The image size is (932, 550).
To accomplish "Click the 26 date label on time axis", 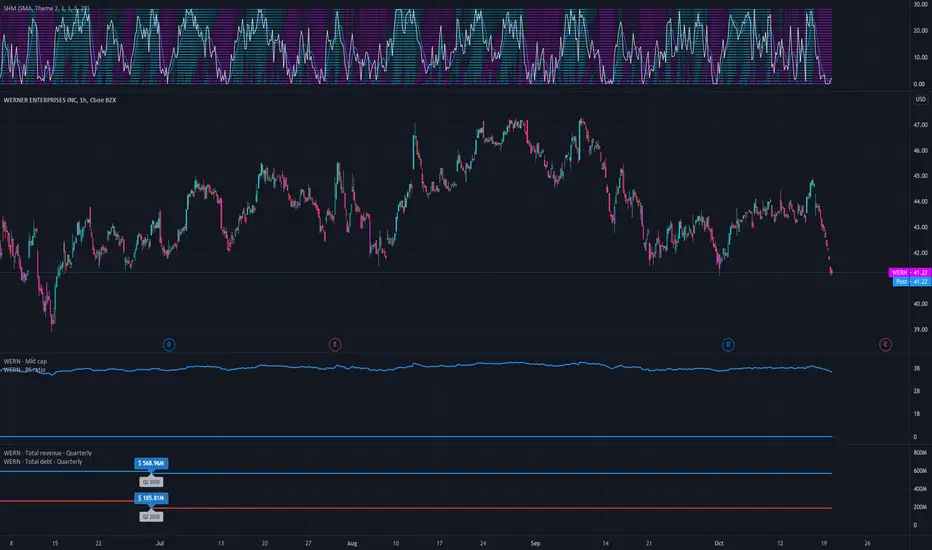I will click(x=867, y=543).
